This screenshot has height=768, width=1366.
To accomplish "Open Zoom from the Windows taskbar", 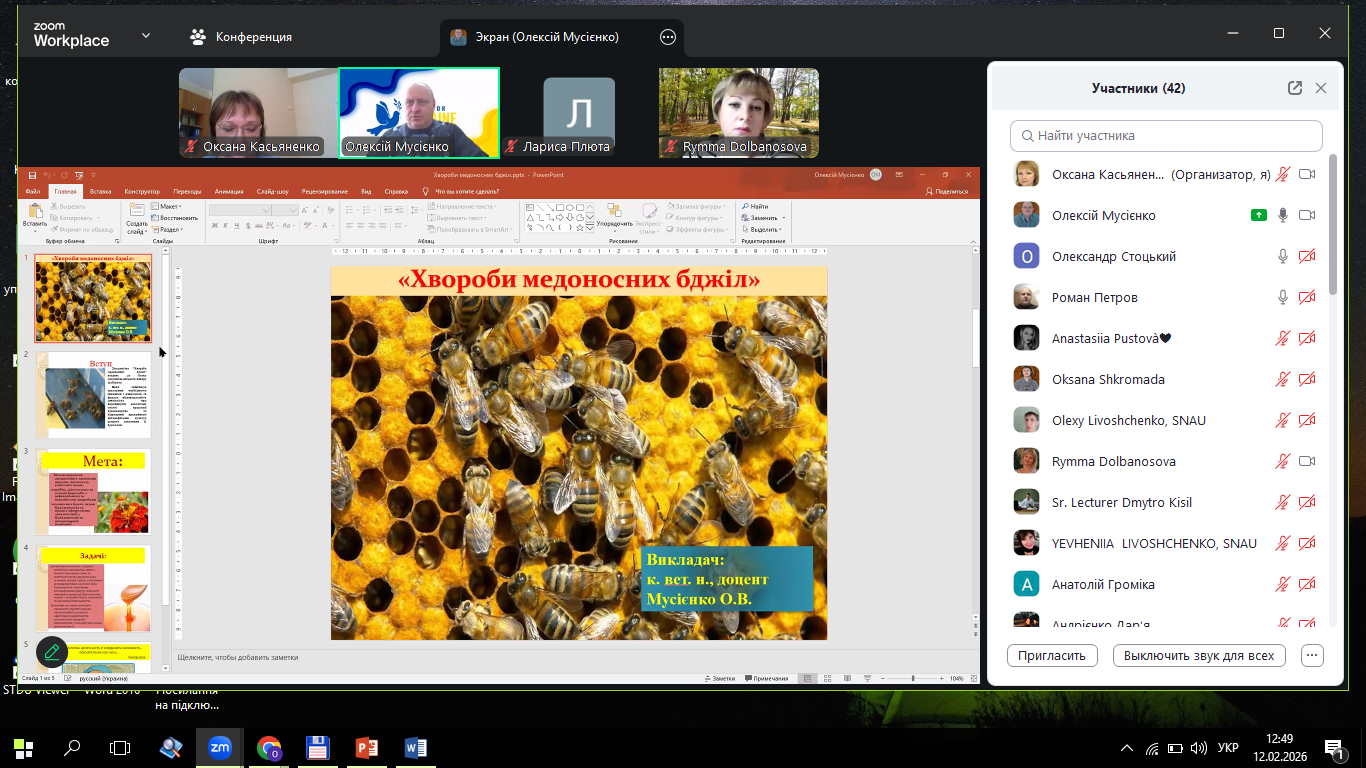I will point(219,747).
